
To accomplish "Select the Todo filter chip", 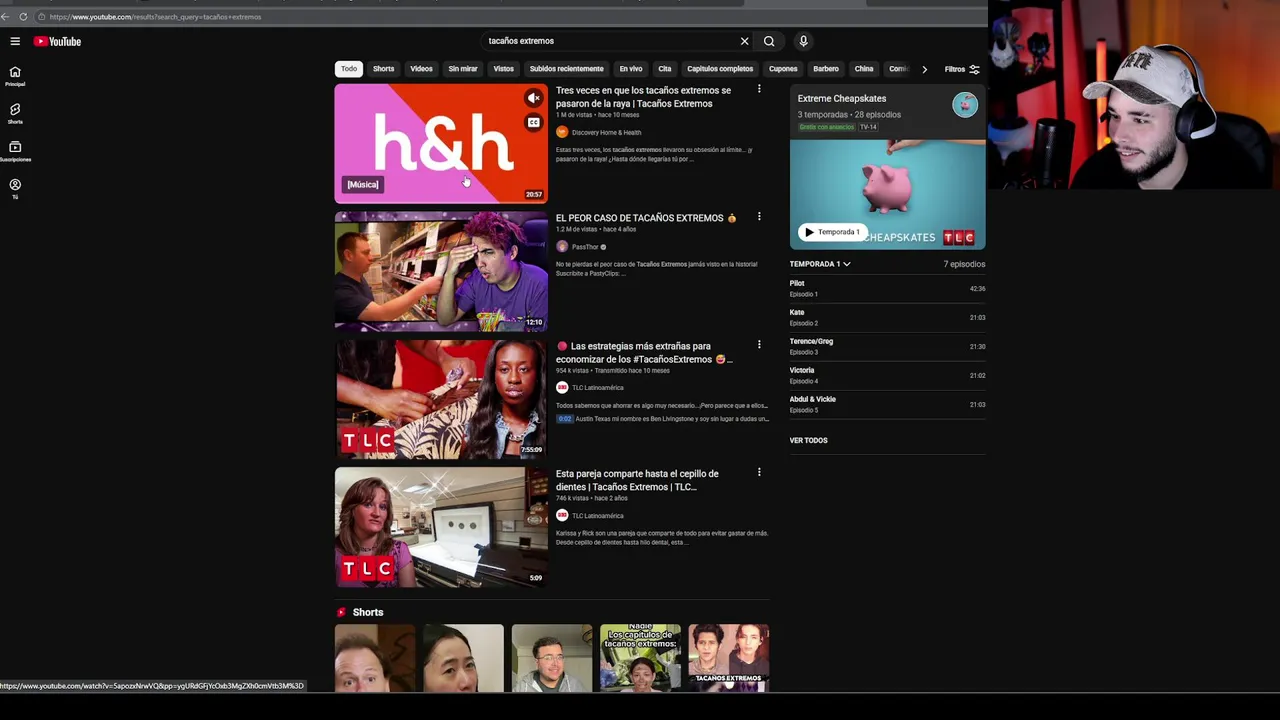I will tap(348, 69).
